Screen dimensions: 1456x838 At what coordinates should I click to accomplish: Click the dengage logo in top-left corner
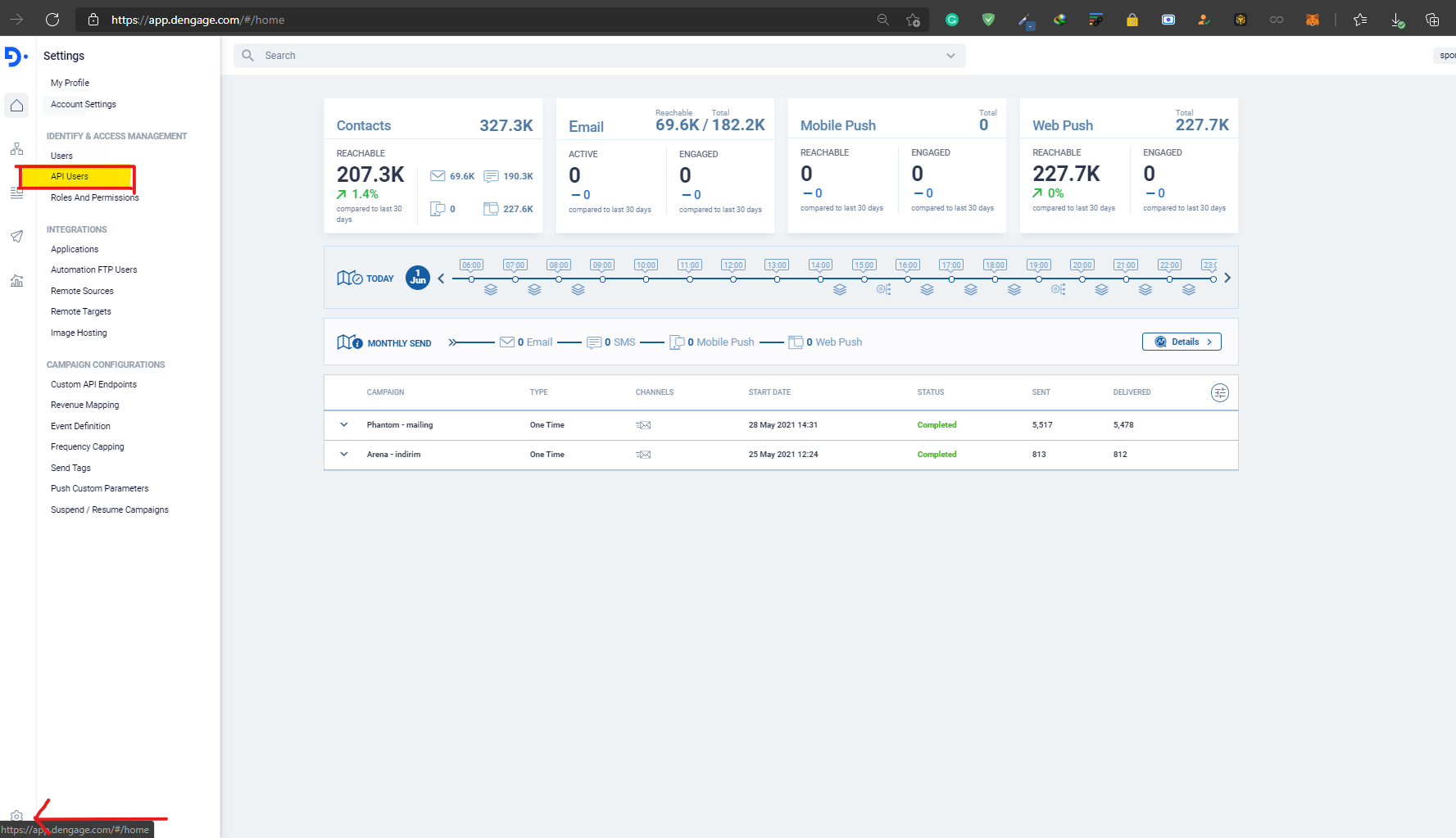click(x=14, y=56)
